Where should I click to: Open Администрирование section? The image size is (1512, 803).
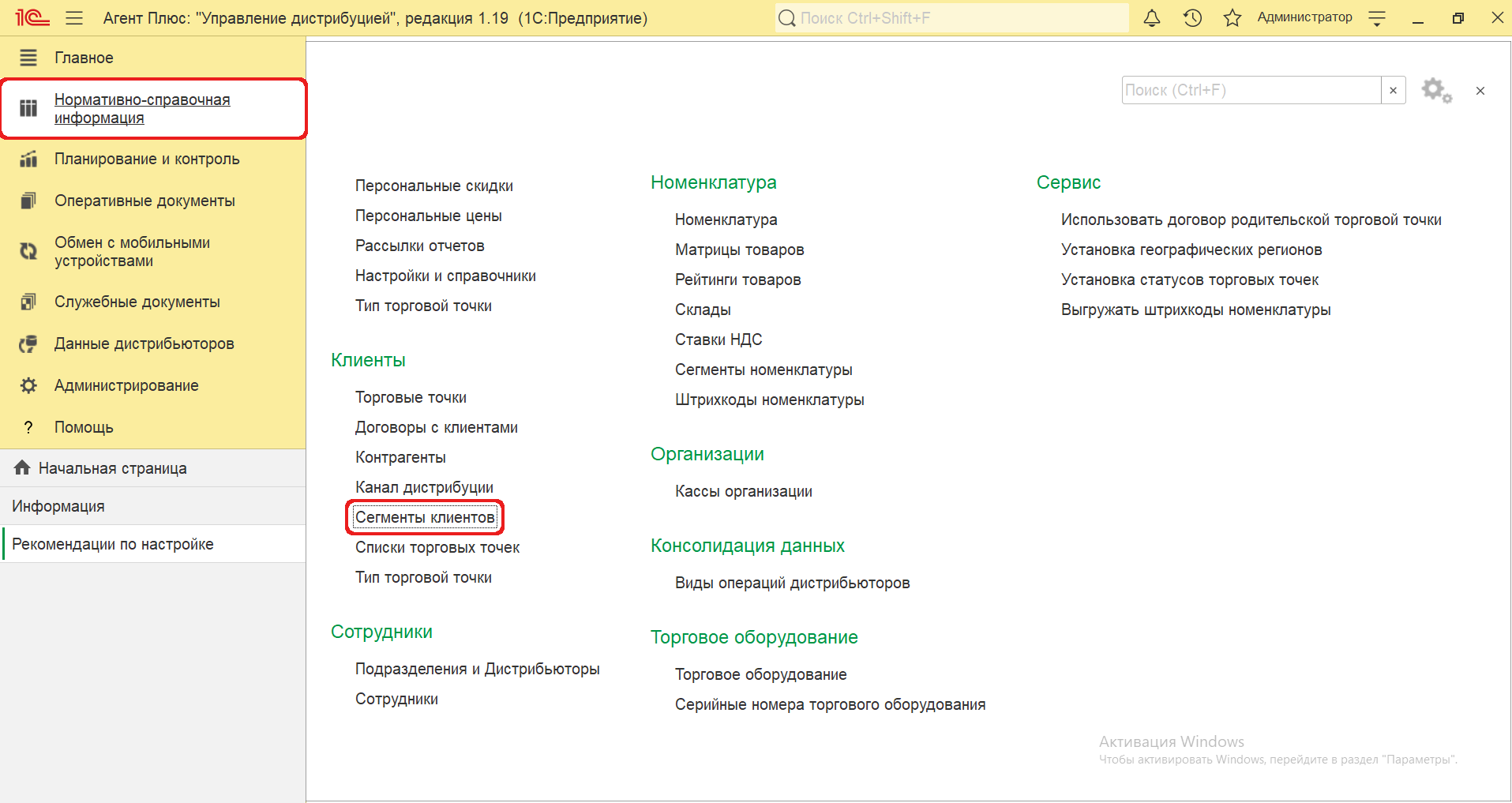(x=126, y=385)
